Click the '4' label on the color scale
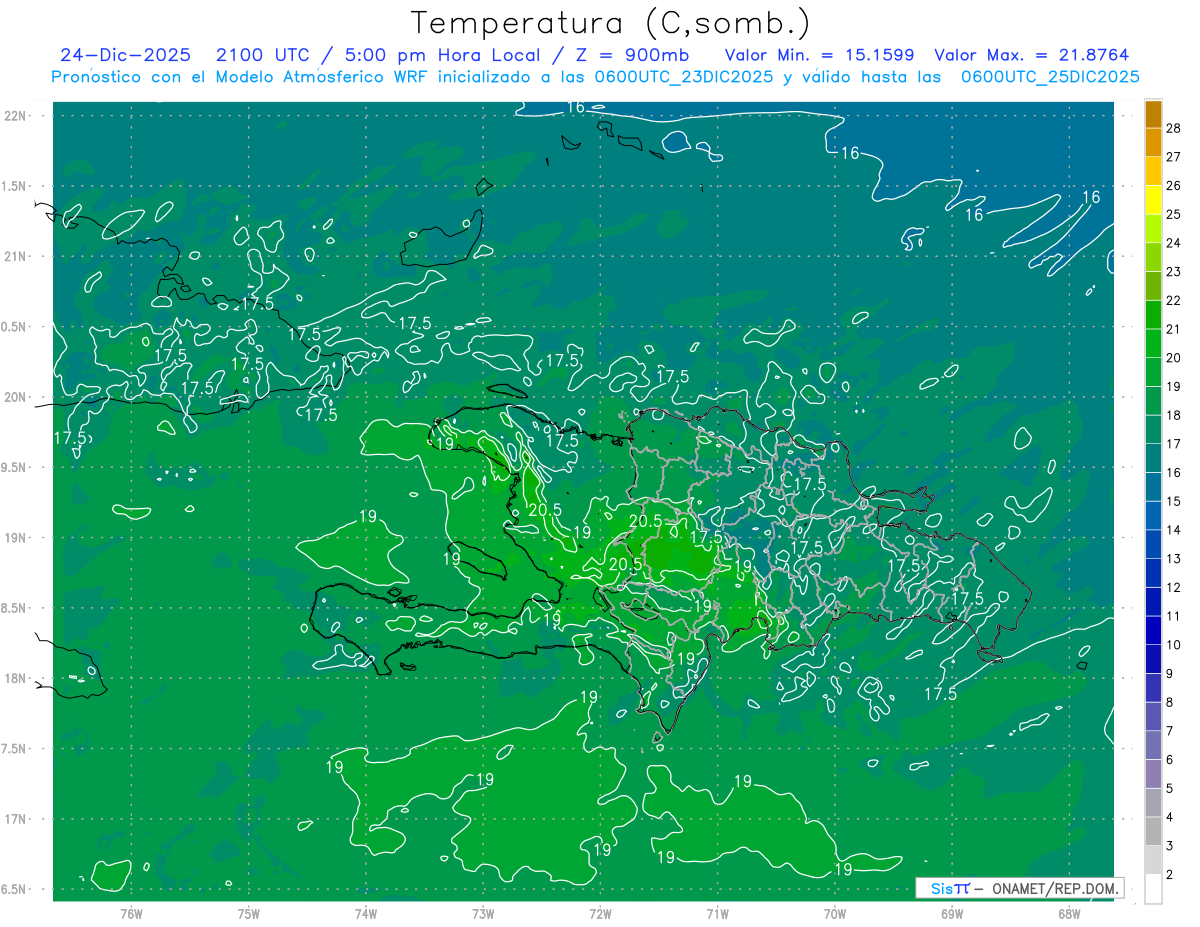This screenshot has width=1200, height=927. pyautogui.click(x=1170, y=816)
